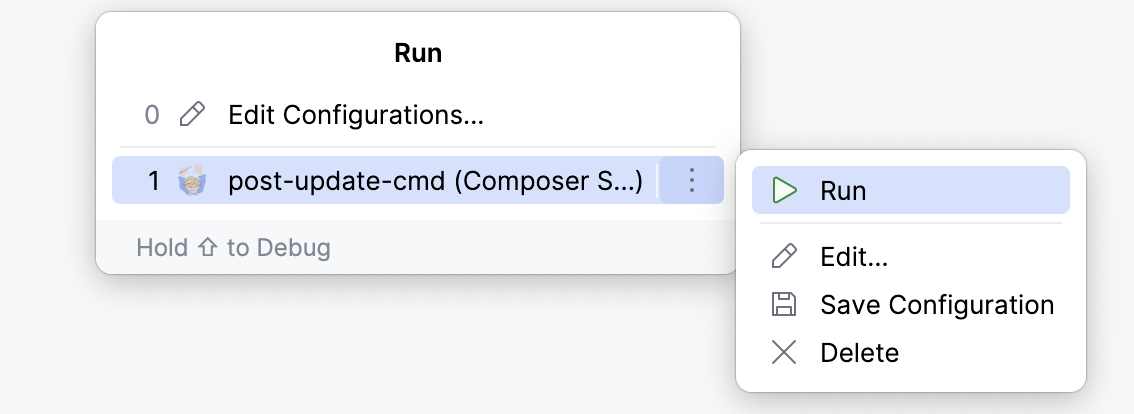The height and width of the screenshot is (414, 1134).
Task: Click the X icon beside Delete
Action: tap(785, 352)
